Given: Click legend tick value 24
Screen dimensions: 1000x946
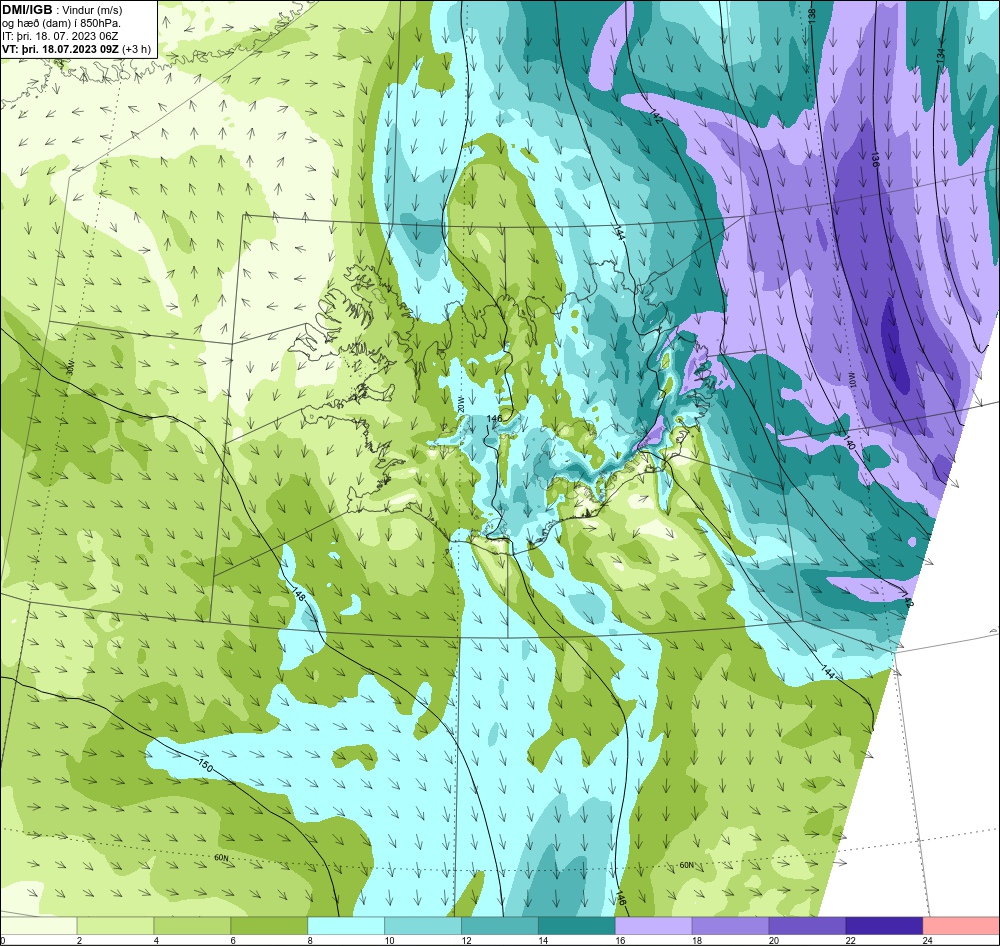Looking at the screenshot, I should (x=927, y=940).
